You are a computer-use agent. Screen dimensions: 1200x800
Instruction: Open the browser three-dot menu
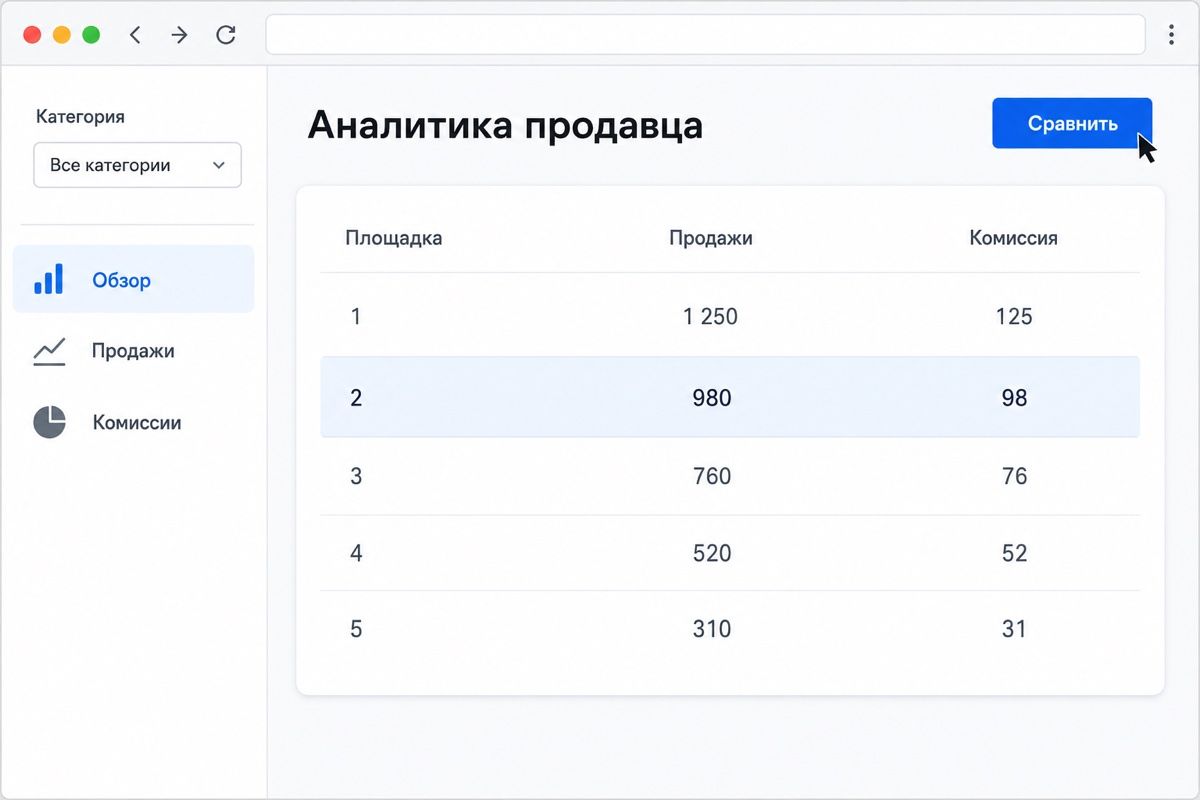point(1171,35)
